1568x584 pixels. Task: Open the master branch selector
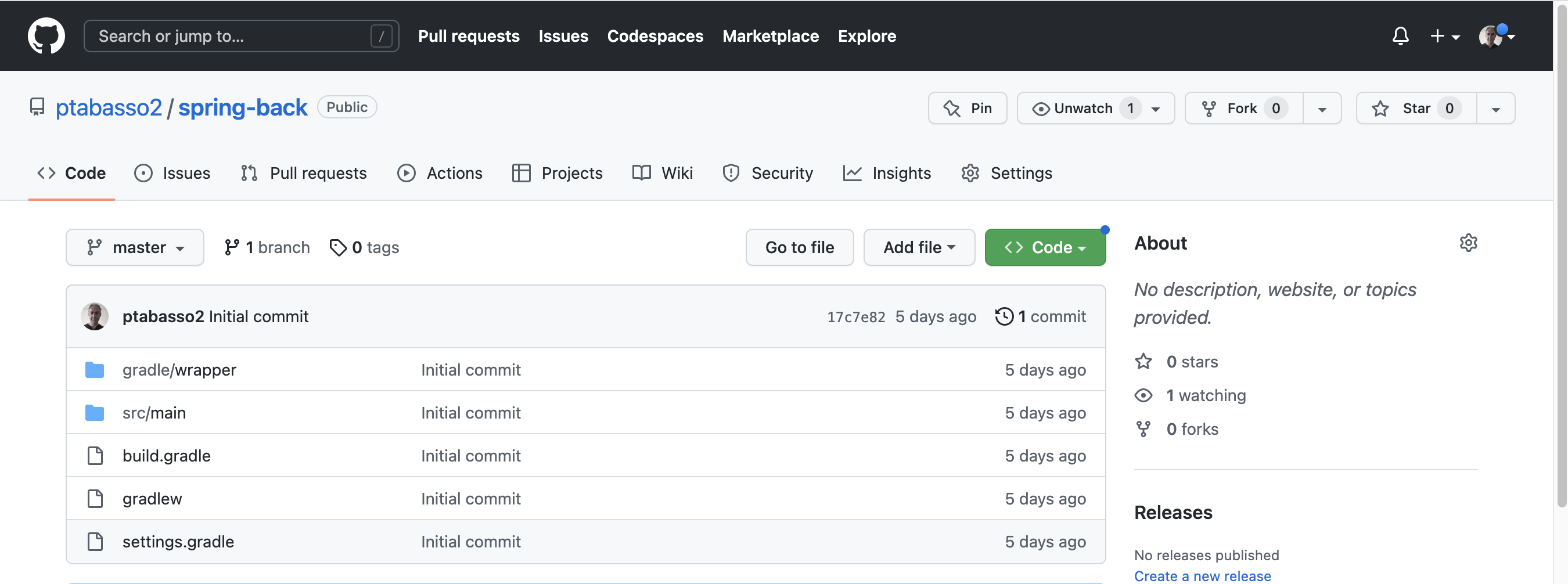coord(135,248)
